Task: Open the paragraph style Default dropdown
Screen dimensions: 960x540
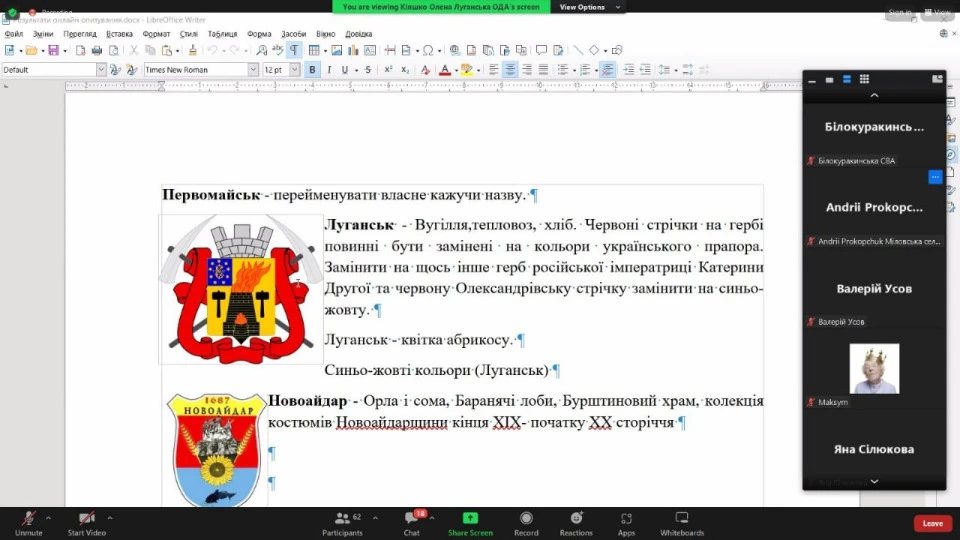Action: coord(101,70)
